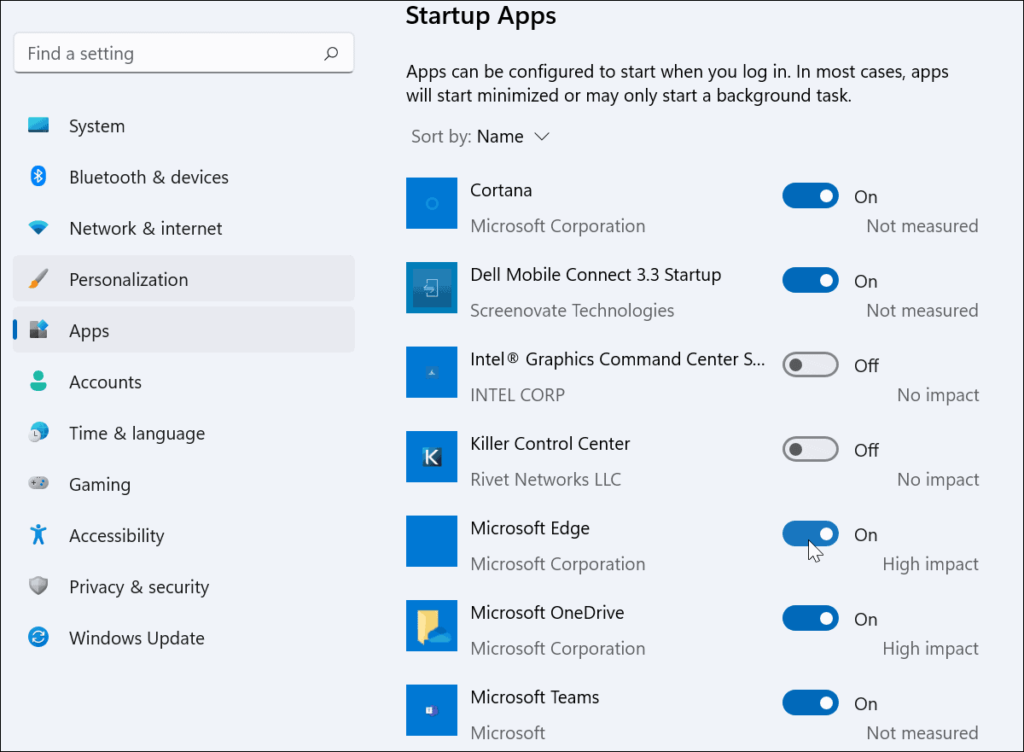Image resolution: width=1024 pixels, height=752 pixels.
Task: Click the Windows Update sync icon
Action: click(39, 636)
